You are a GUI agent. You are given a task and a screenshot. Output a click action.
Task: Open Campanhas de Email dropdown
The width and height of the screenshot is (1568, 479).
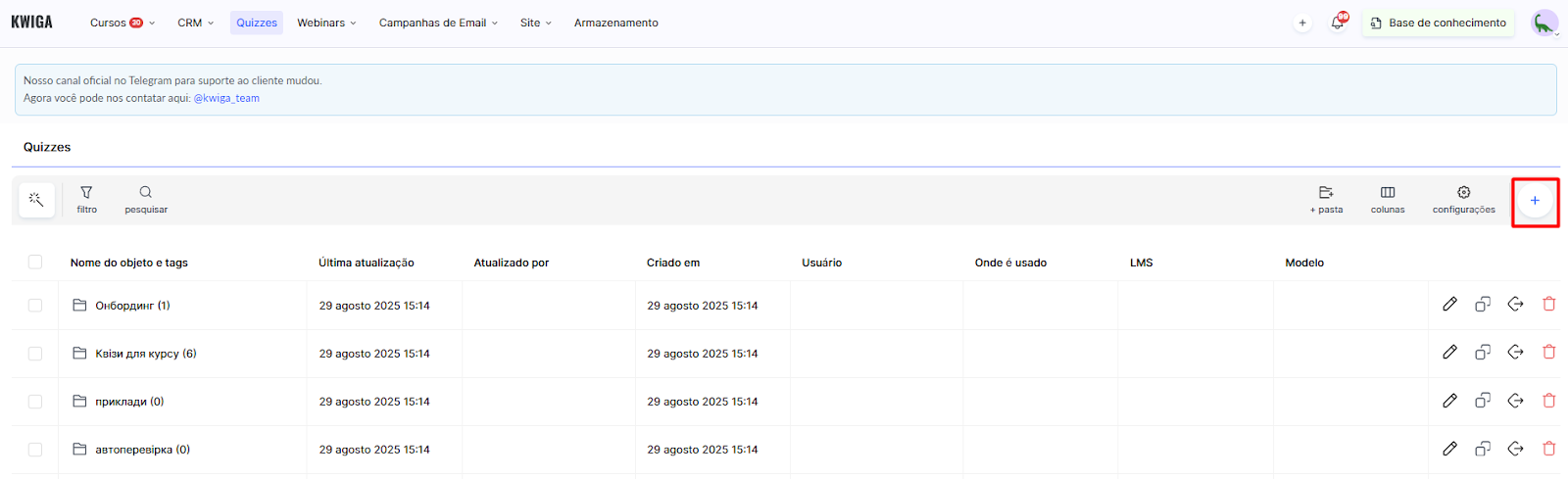(438, 23)
